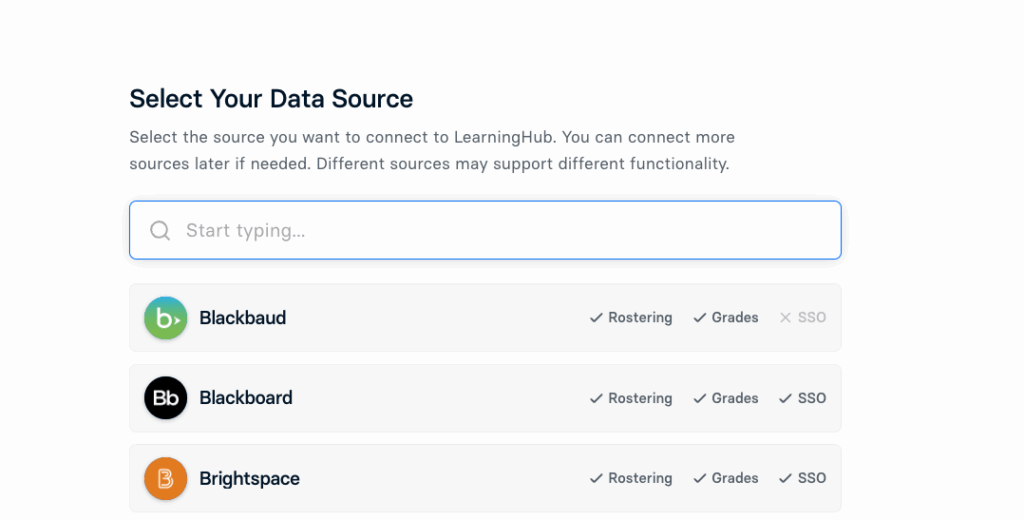The width and height of the screenshot is (1024, 520).
Task: Click the LearningHub description text
Action: 432,150
